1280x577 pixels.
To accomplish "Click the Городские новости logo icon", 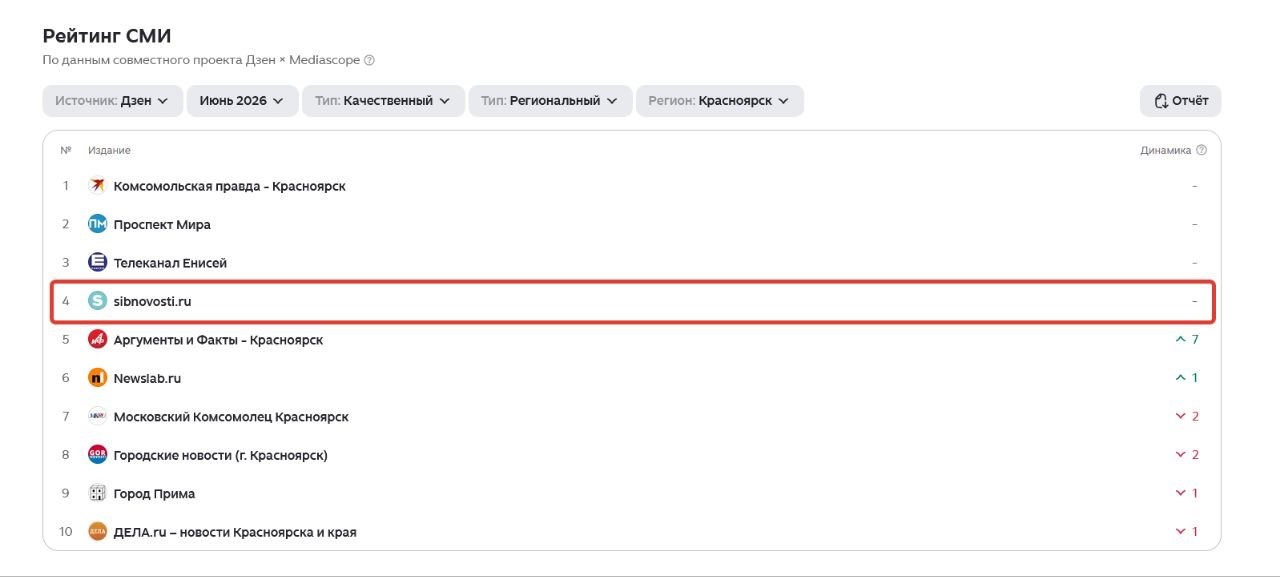I will click(97, 455).
